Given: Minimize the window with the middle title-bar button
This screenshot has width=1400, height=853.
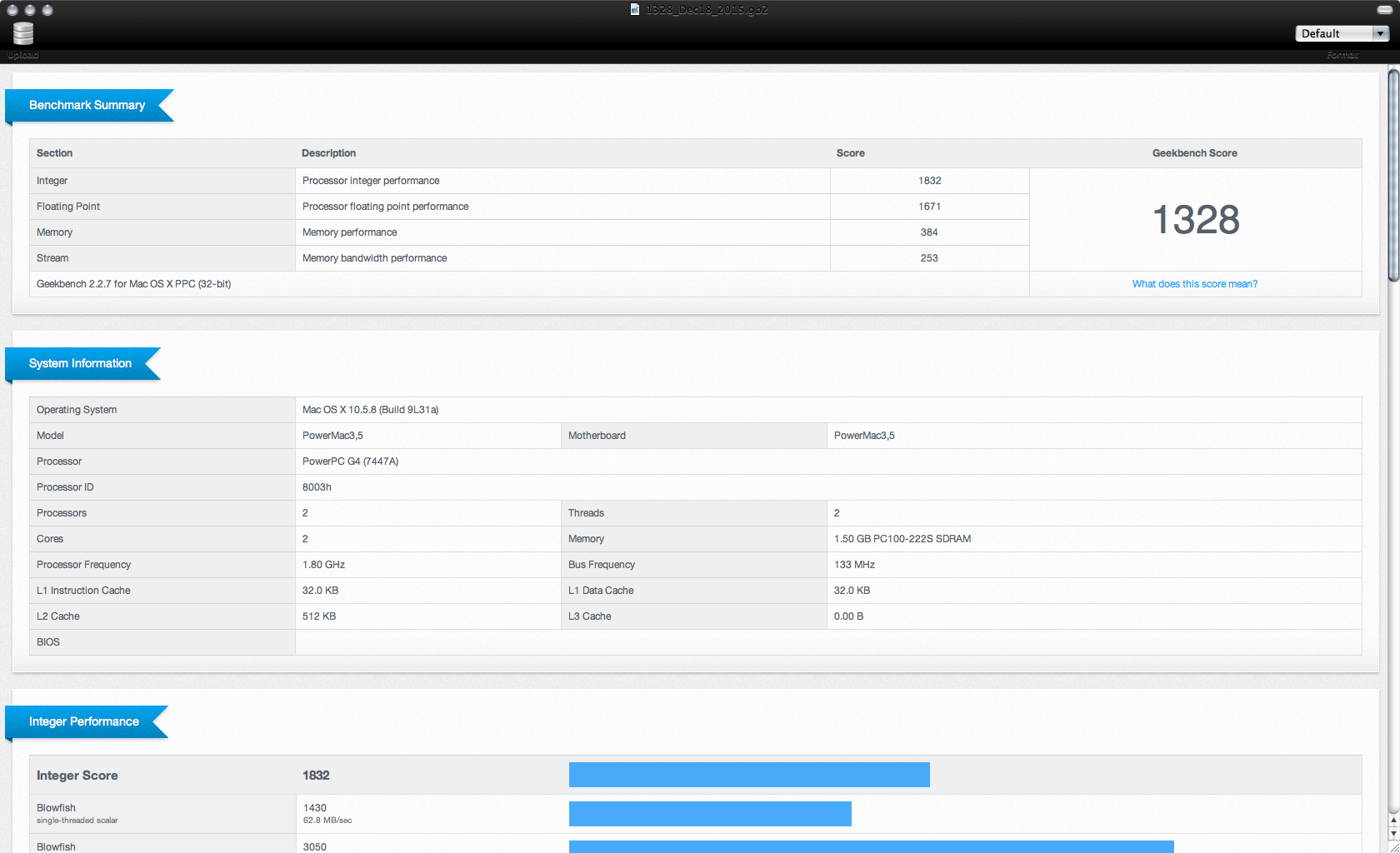Looking at the screenshot, I should (x=30, y=10).
